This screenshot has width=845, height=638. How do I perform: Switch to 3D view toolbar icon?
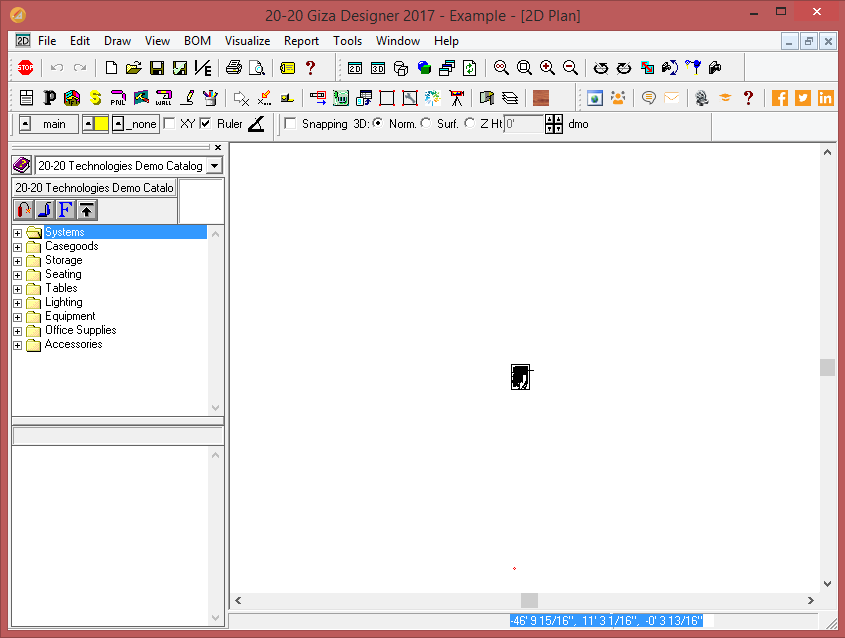pos(378,68)
